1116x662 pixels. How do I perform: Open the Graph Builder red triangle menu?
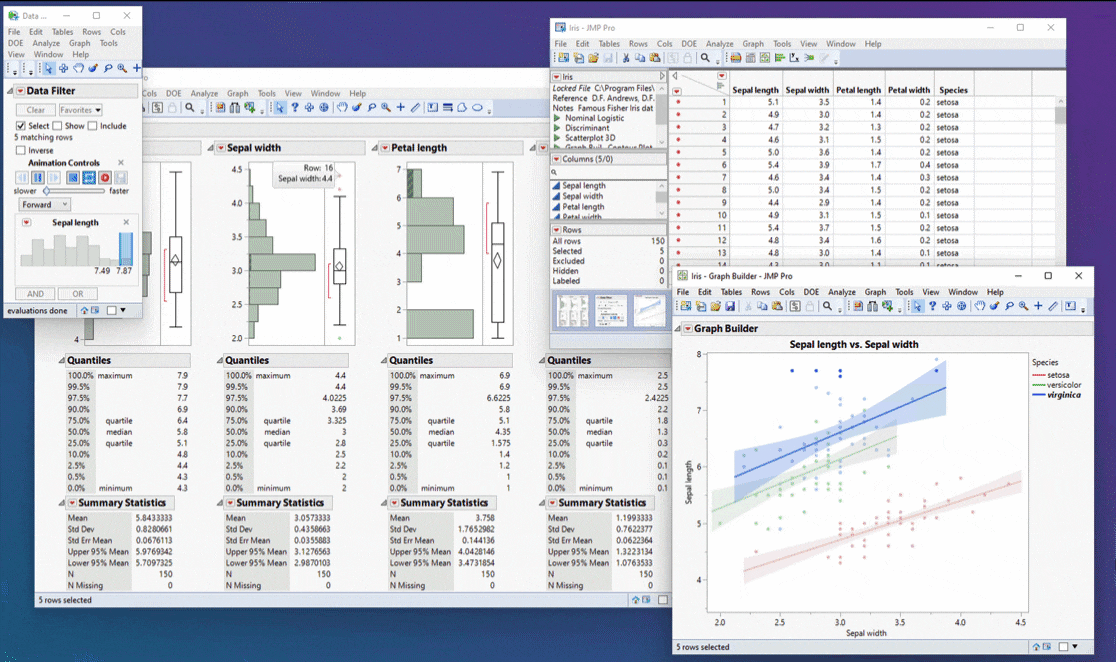point(688,329)
